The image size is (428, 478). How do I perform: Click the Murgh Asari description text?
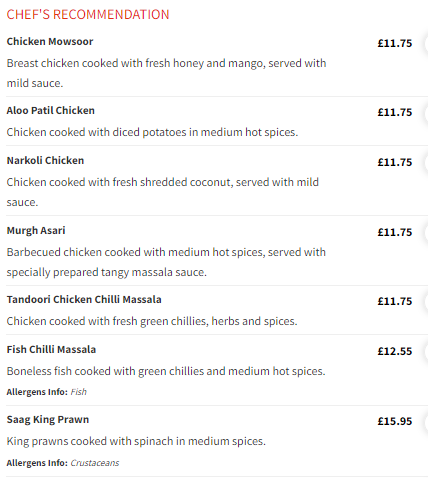(x=166, y=262)
